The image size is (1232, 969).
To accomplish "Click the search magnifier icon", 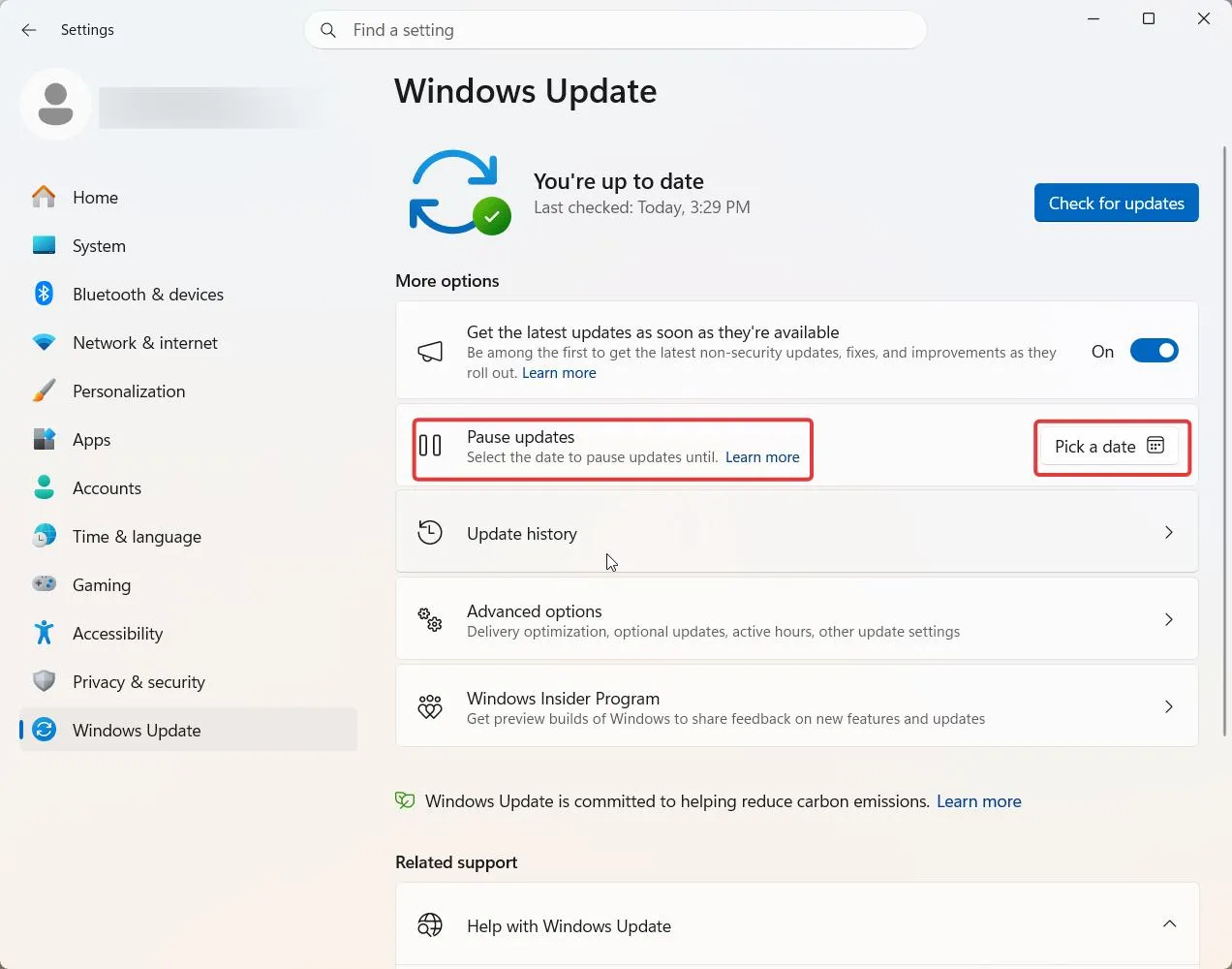I will tap(328, 30).
